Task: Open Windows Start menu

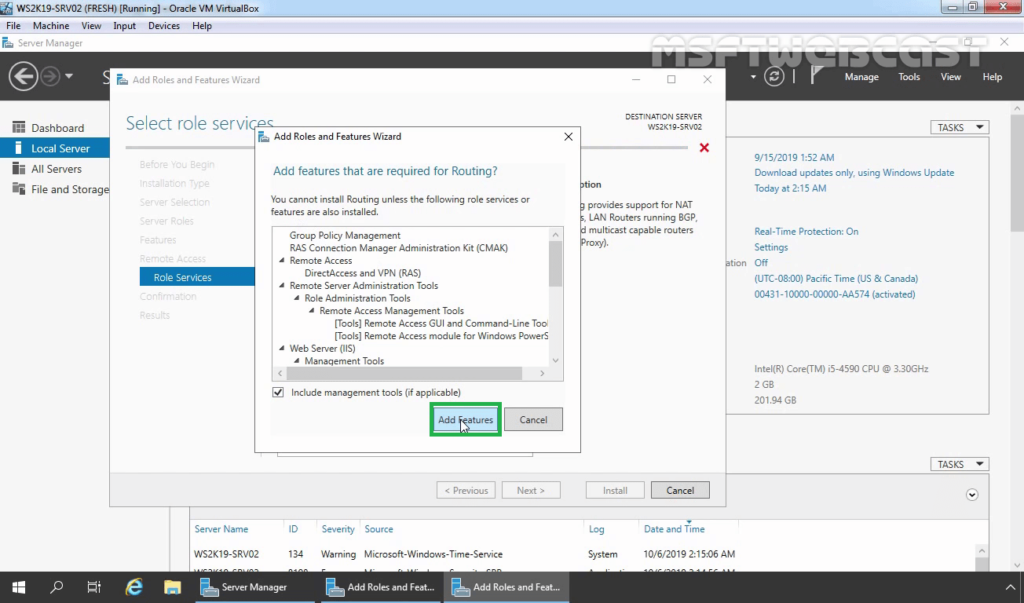Action: pyautogui.click(x=18, y=587)
